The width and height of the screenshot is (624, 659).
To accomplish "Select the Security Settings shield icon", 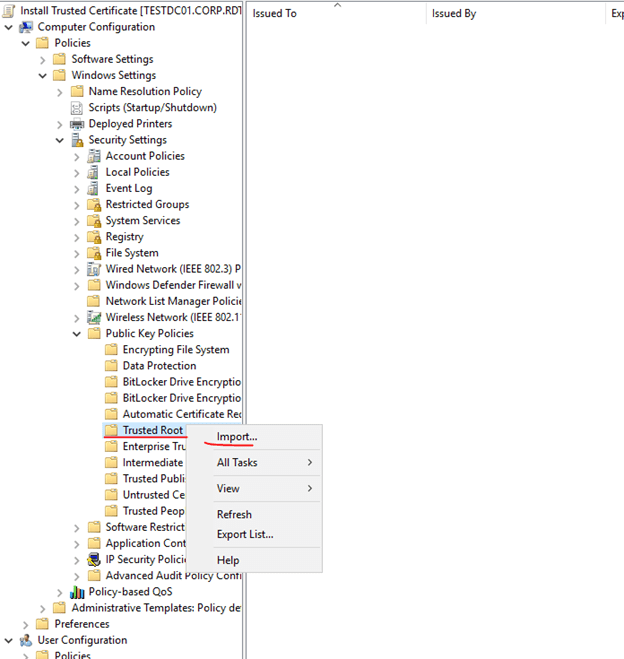I will click(77, 140).
